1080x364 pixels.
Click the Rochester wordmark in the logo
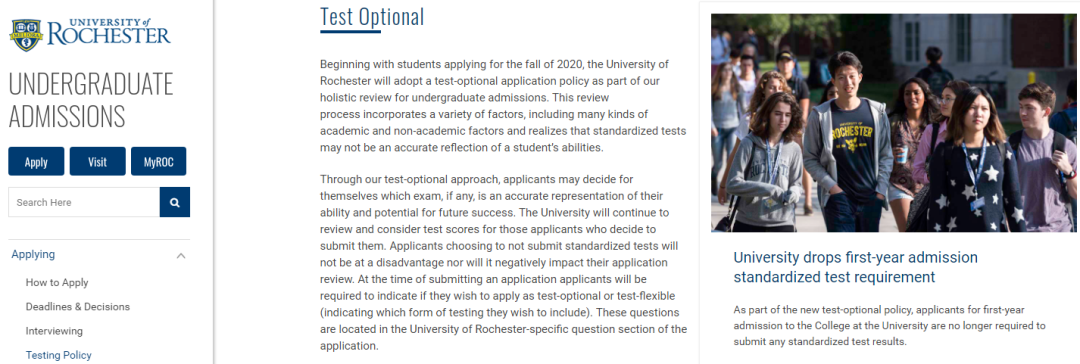click(108, 34)
